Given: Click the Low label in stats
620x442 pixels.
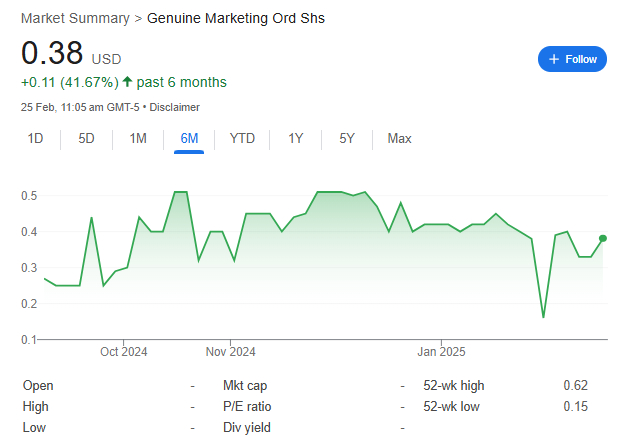Looking at the screenshot, I should pyautogui.click(x=34, y=427).
